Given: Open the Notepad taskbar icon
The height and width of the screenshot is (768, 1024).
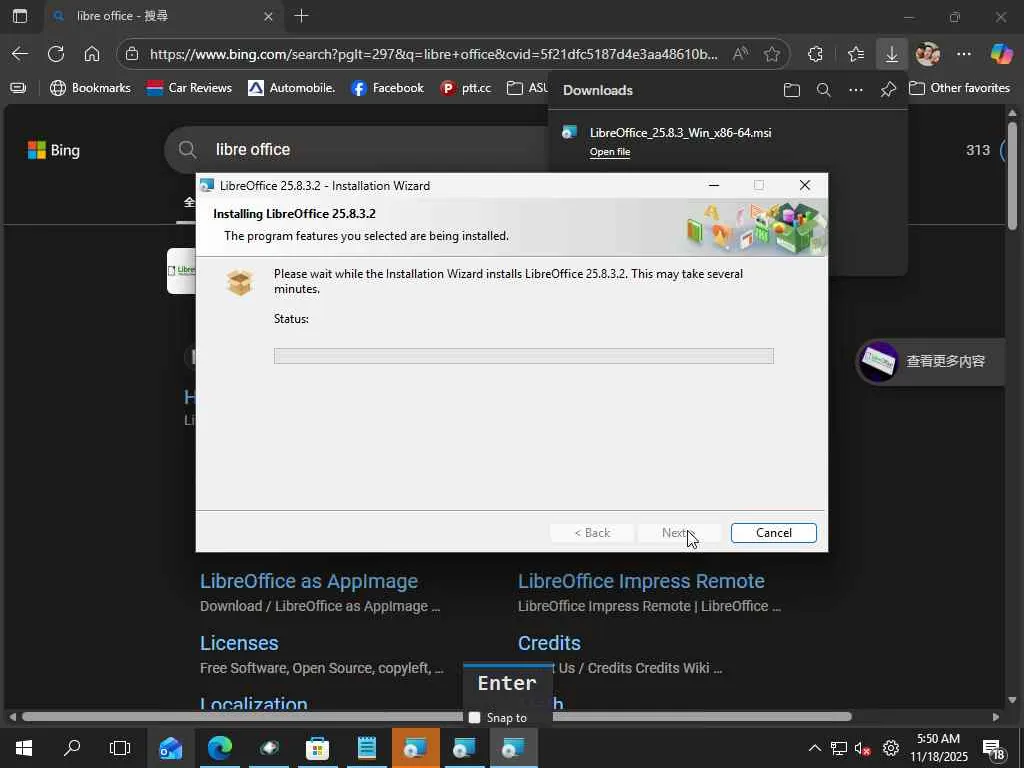Looking at the screenshot, I should [x=366, y=748].
